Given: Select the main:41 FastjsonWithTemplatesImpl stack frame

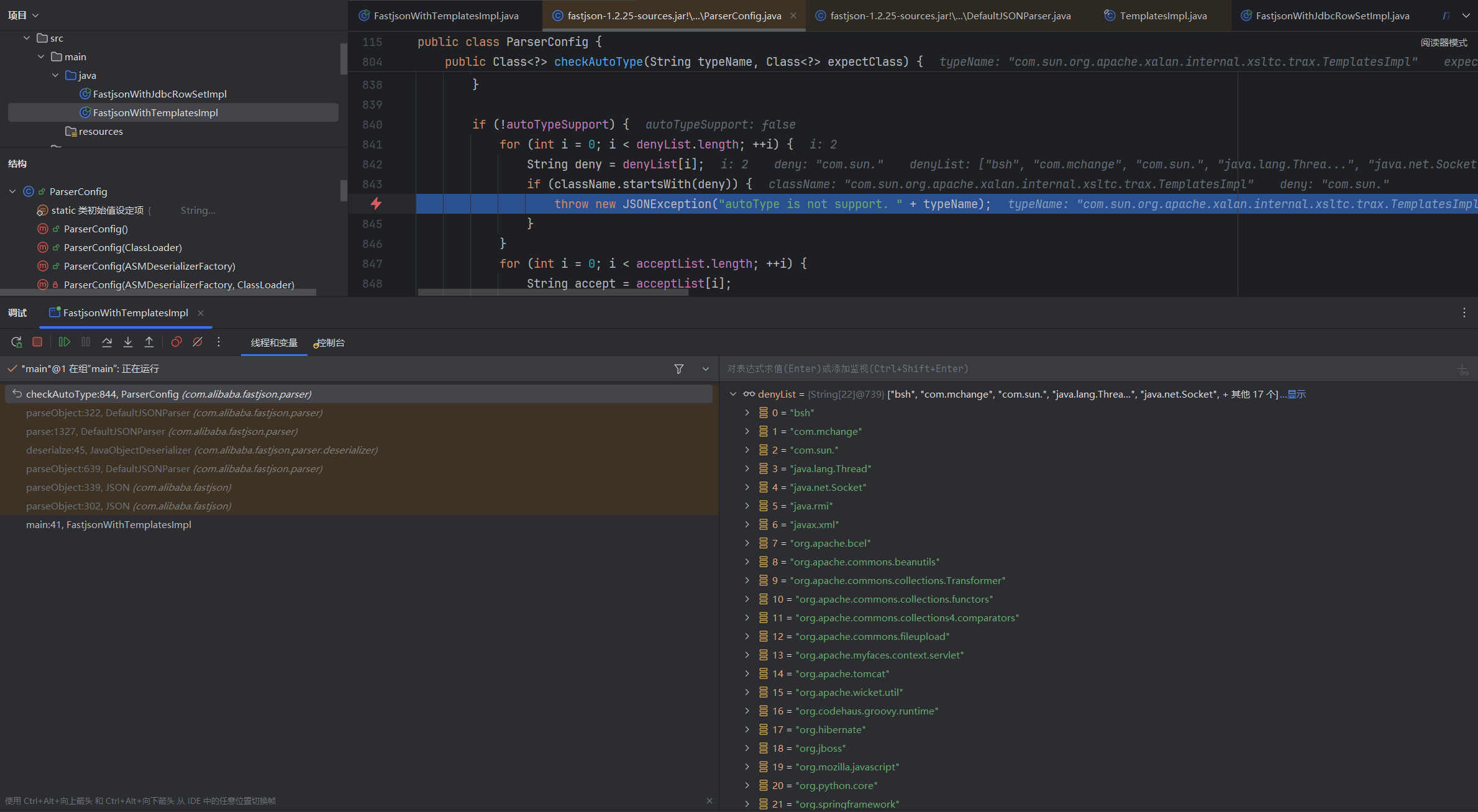Looking at the screenshot, I should (x=109, y=524).
